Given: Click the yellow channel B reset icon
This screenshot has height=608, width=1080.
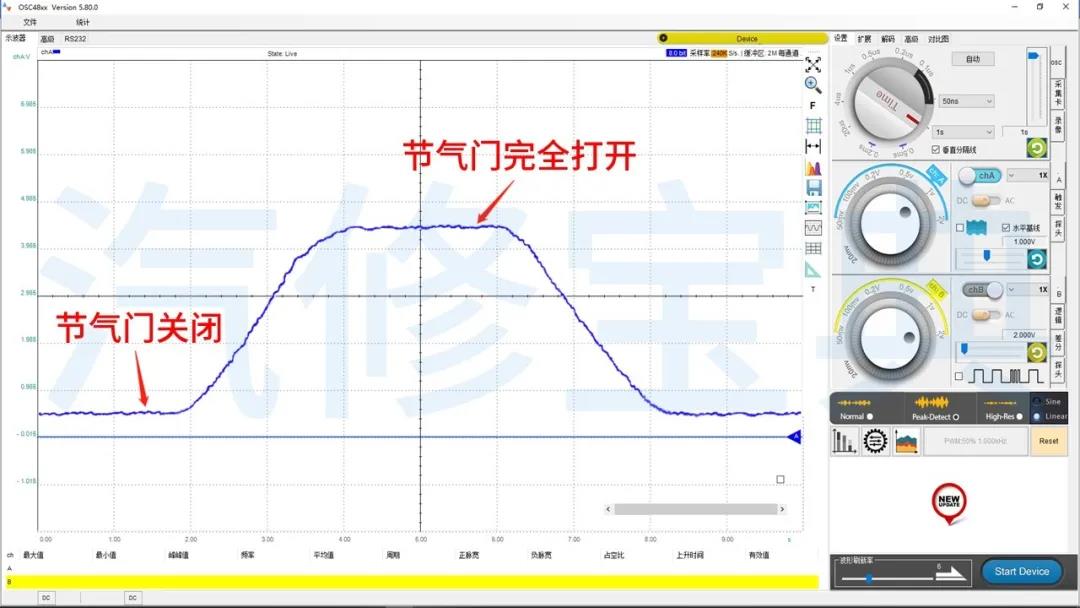Looking at the screenshot, I should (1037, 353).
